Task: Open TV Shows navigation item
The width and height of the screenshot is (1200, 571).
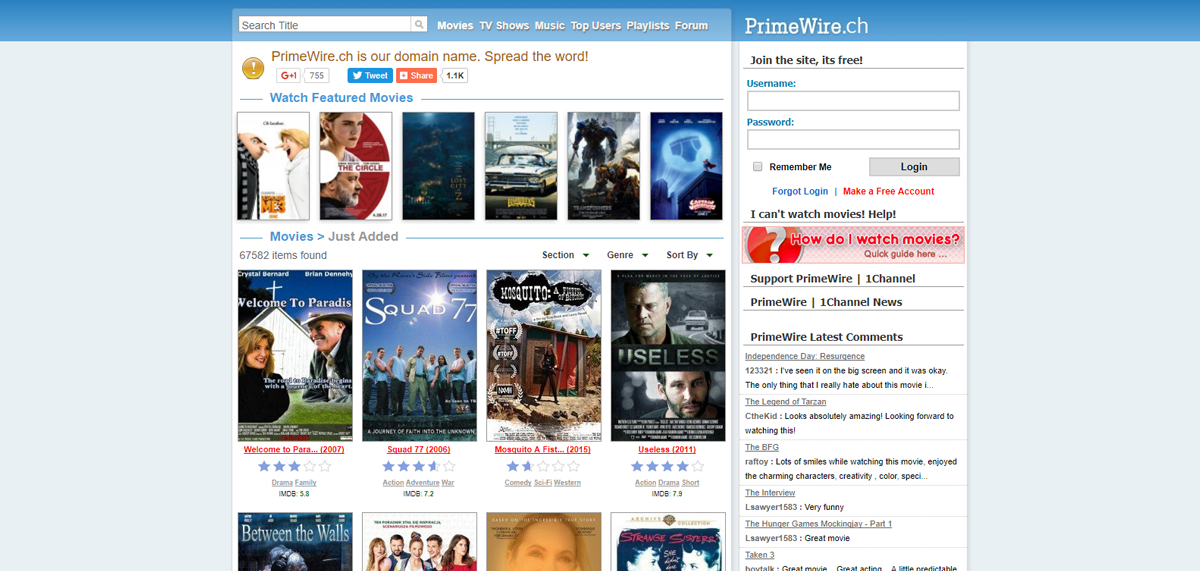Action: (x=504, y=26)
